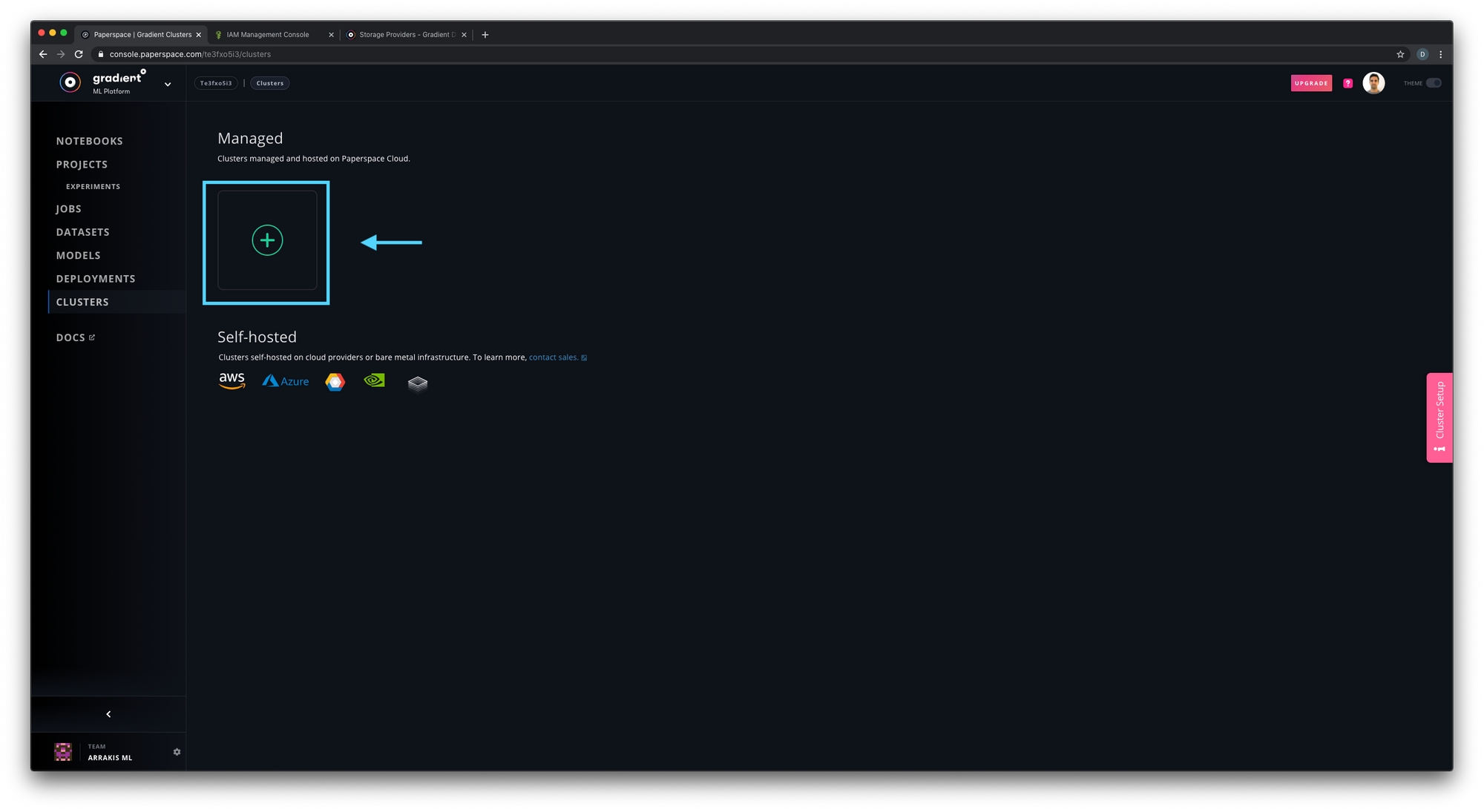Image resolution: width=1484 pixels, height=812 pixels.
Task: Click the AWS provider logo
Action: [232, 381]
